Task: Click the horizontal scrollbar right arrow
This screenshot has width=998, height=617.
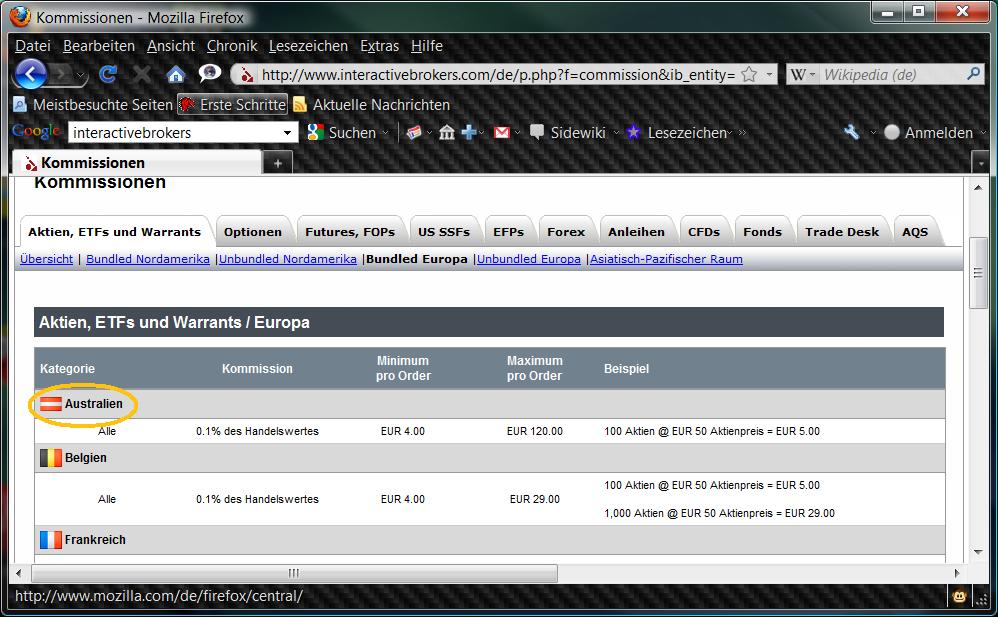Action: pos(957,573)
